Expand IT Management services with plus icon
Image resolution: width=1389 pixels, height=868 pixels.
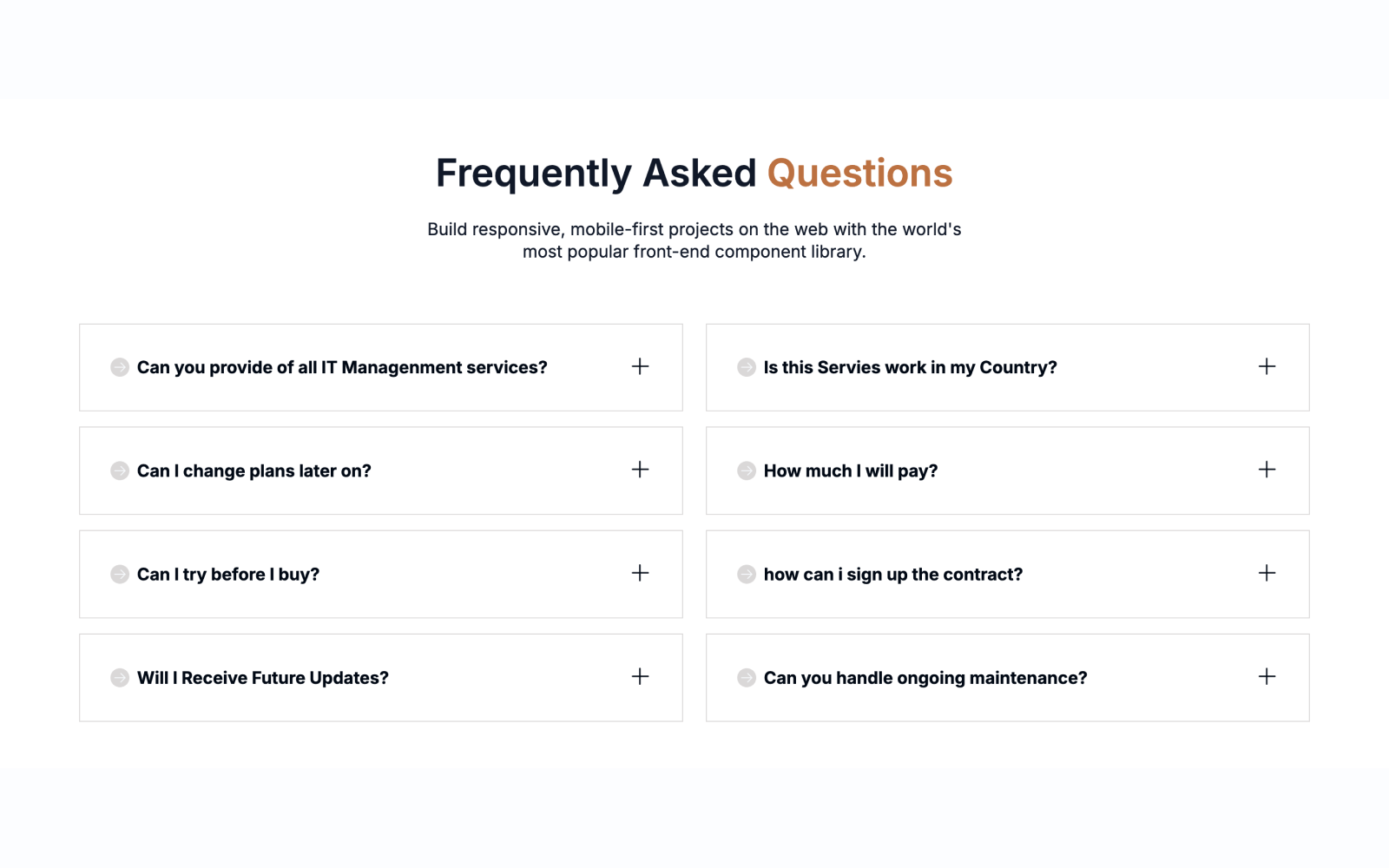coord(640,366)
